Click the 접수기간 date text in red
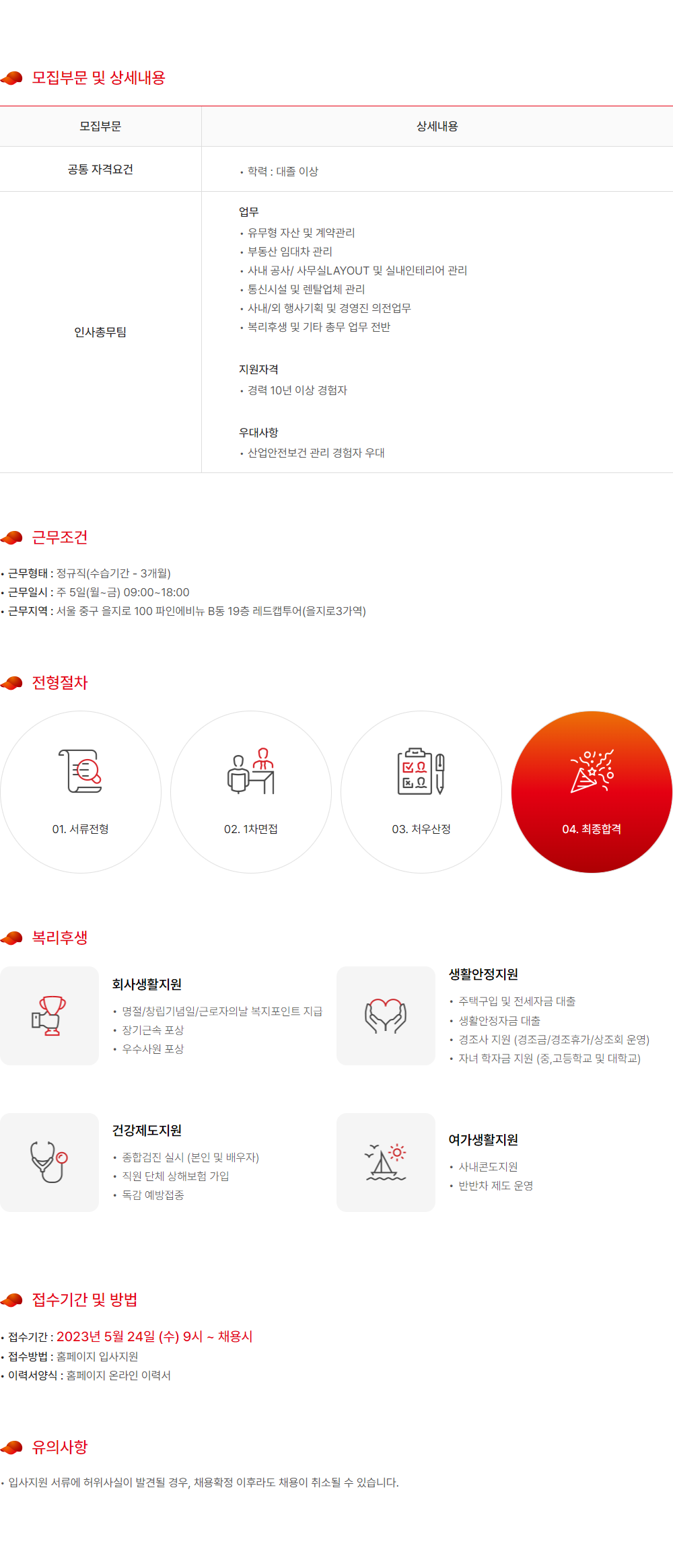The height and width of the screenshot is (1568, 673). 154,1337
